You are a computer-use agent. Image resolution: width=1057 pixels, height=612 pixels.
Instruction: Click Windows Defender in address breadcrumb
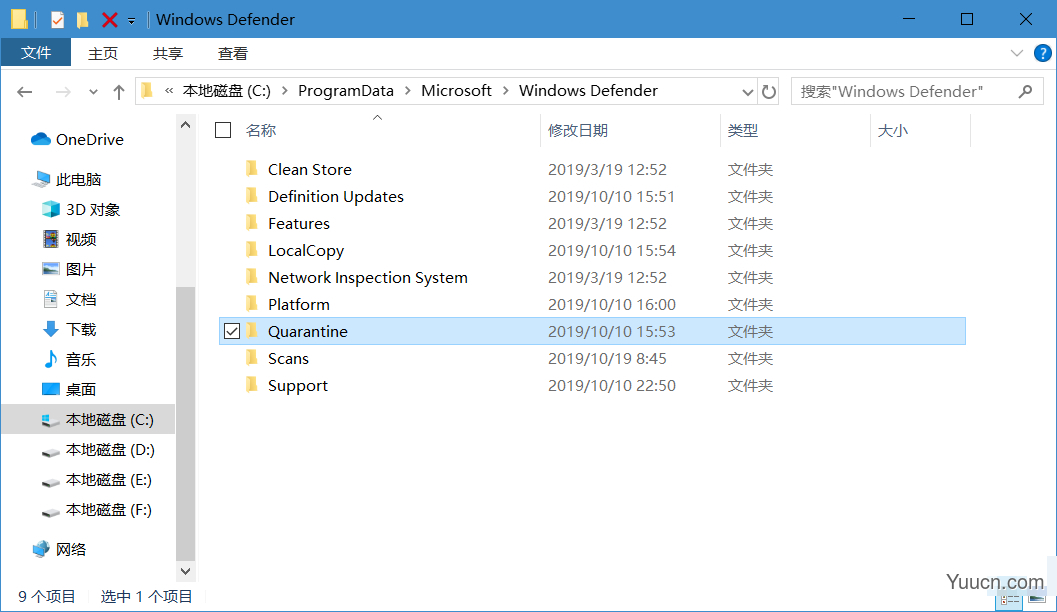click(x=588, y=90)
